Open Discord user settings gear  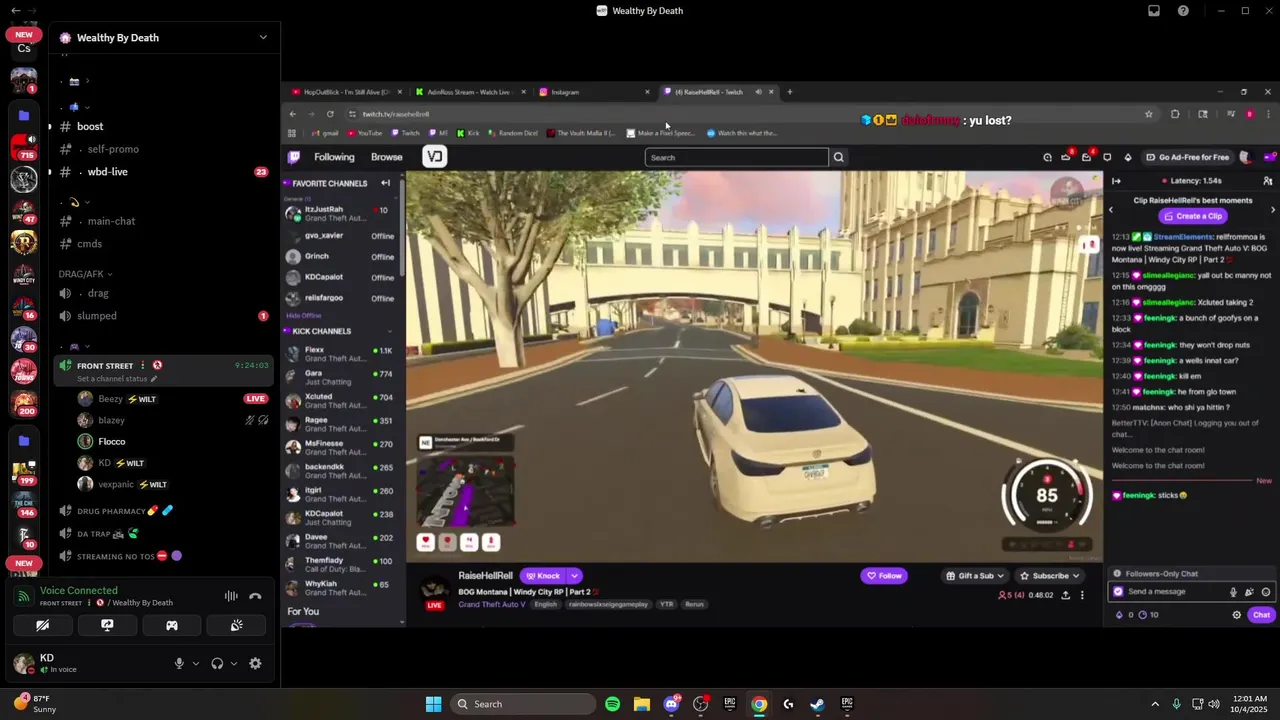tap(255, 663)
